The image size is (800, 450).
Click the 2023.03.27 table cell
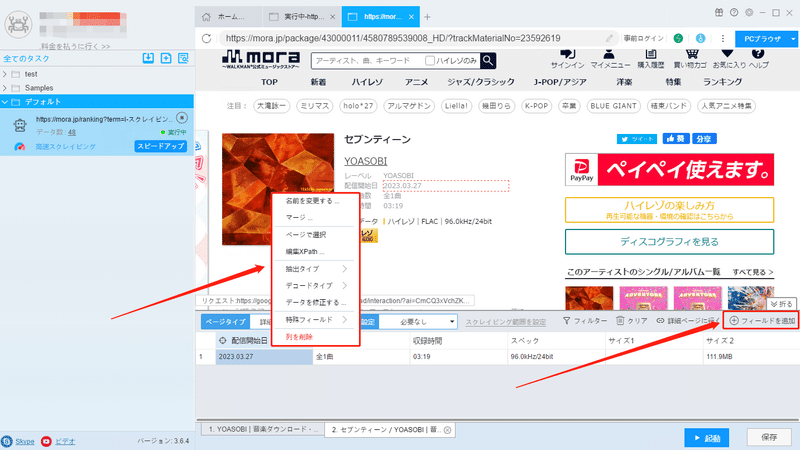coord(263,357)
